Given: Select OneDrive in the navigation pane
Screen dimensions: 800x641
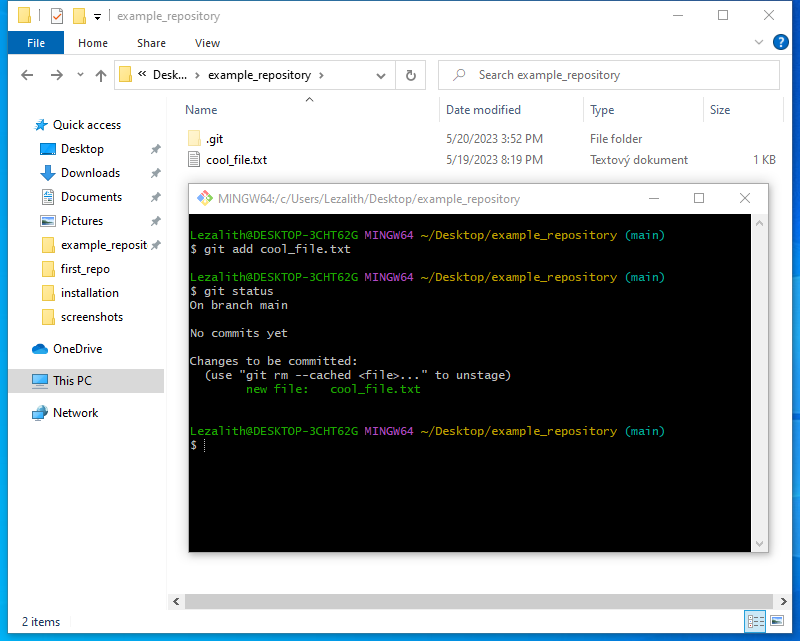Looking at the screenshot, I should (78, 349).
